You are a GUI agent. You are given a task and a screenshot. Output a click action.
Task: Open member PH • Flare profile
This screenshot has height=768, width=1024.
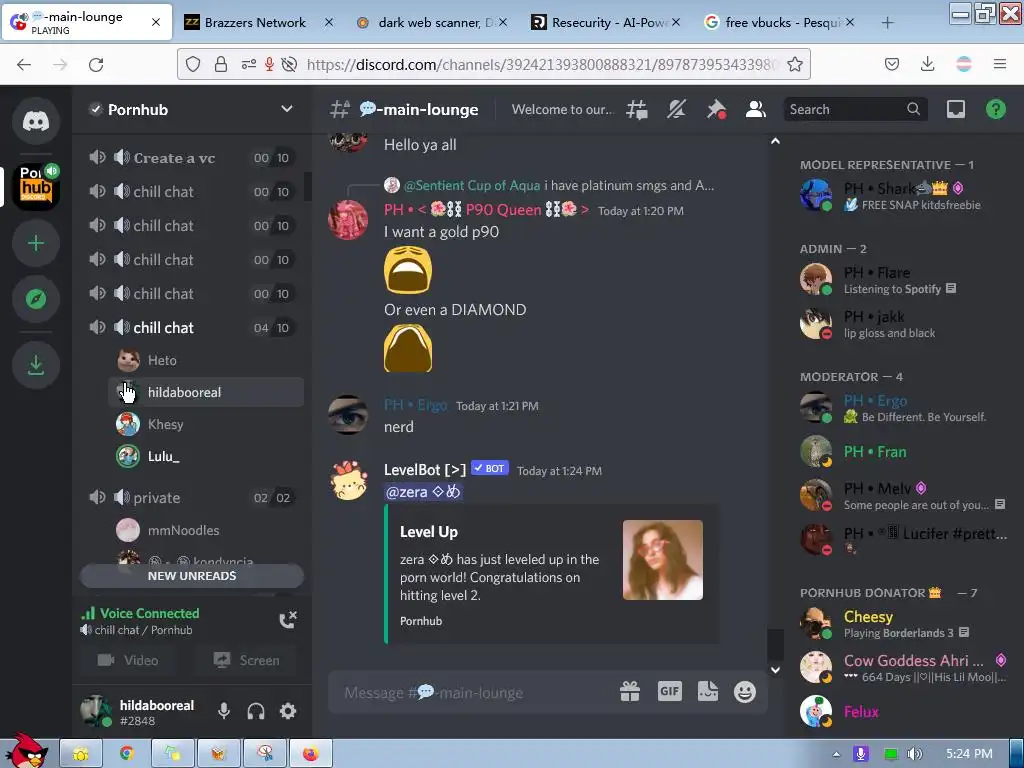coord(904,280)
